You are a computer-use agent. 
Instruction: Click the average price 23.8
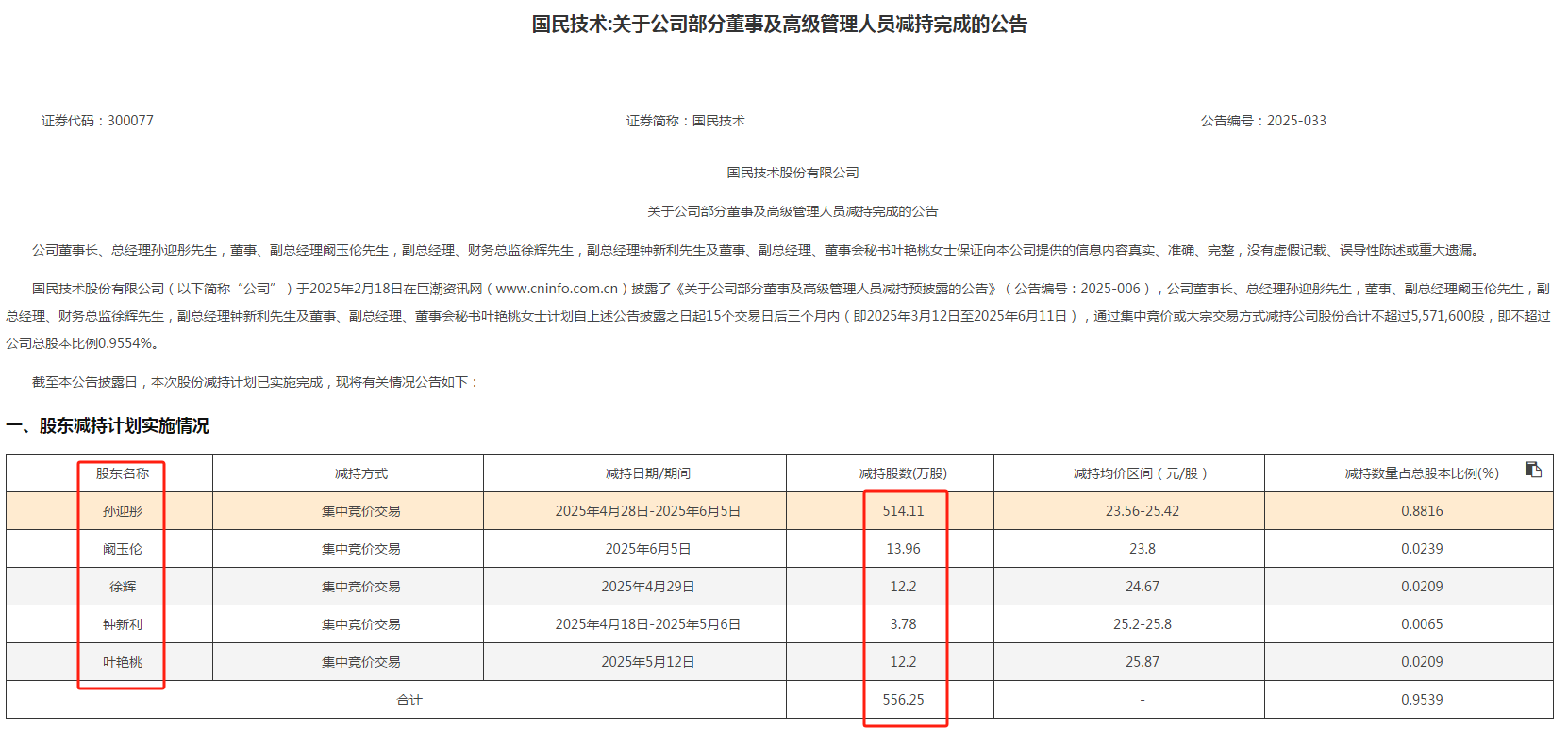(1142, 549)
